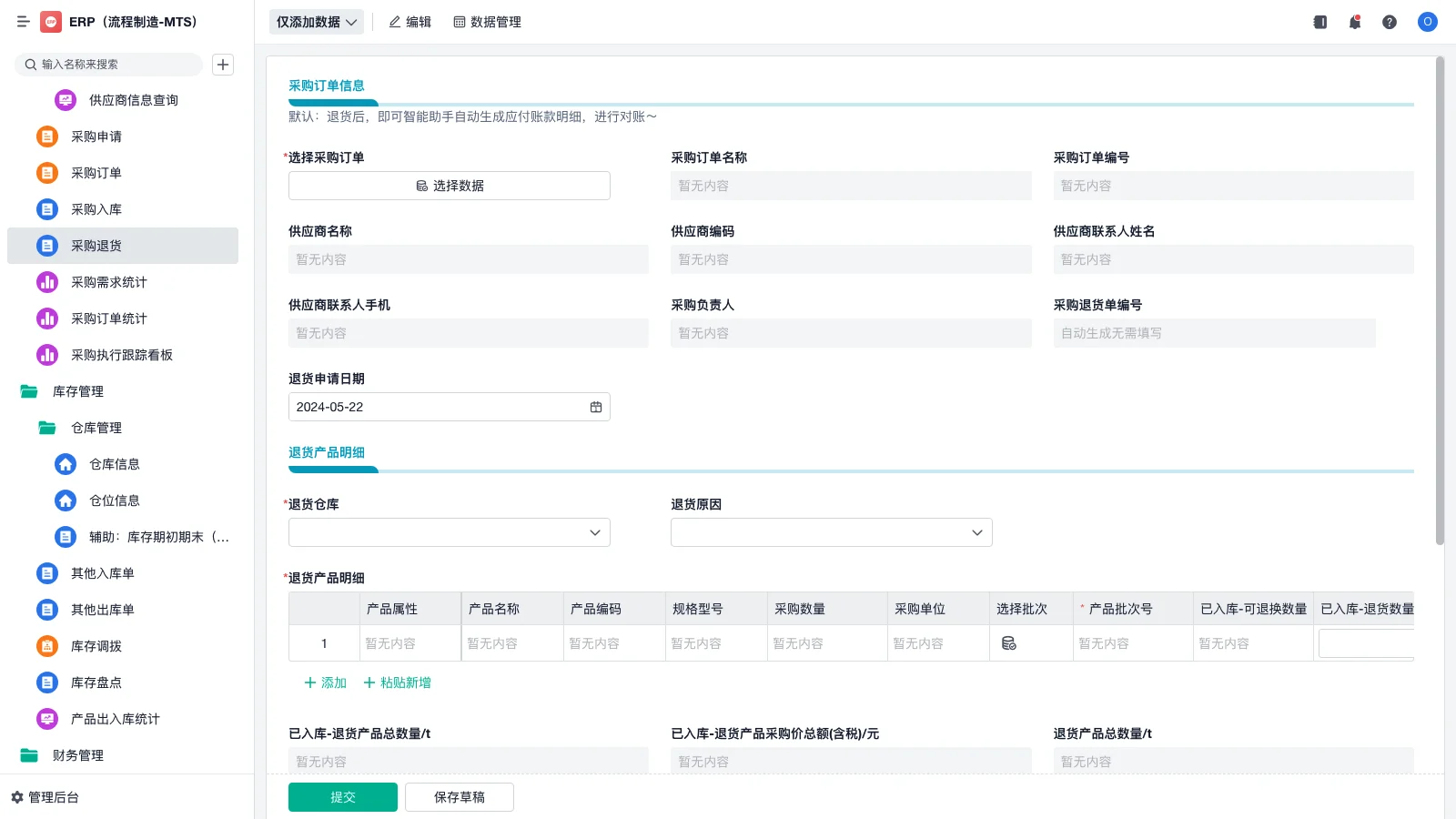1456x819 pixels.
Task: Open 数据管理 from the top toolbar
Action: pyautogui.click(x=487, y=22)
